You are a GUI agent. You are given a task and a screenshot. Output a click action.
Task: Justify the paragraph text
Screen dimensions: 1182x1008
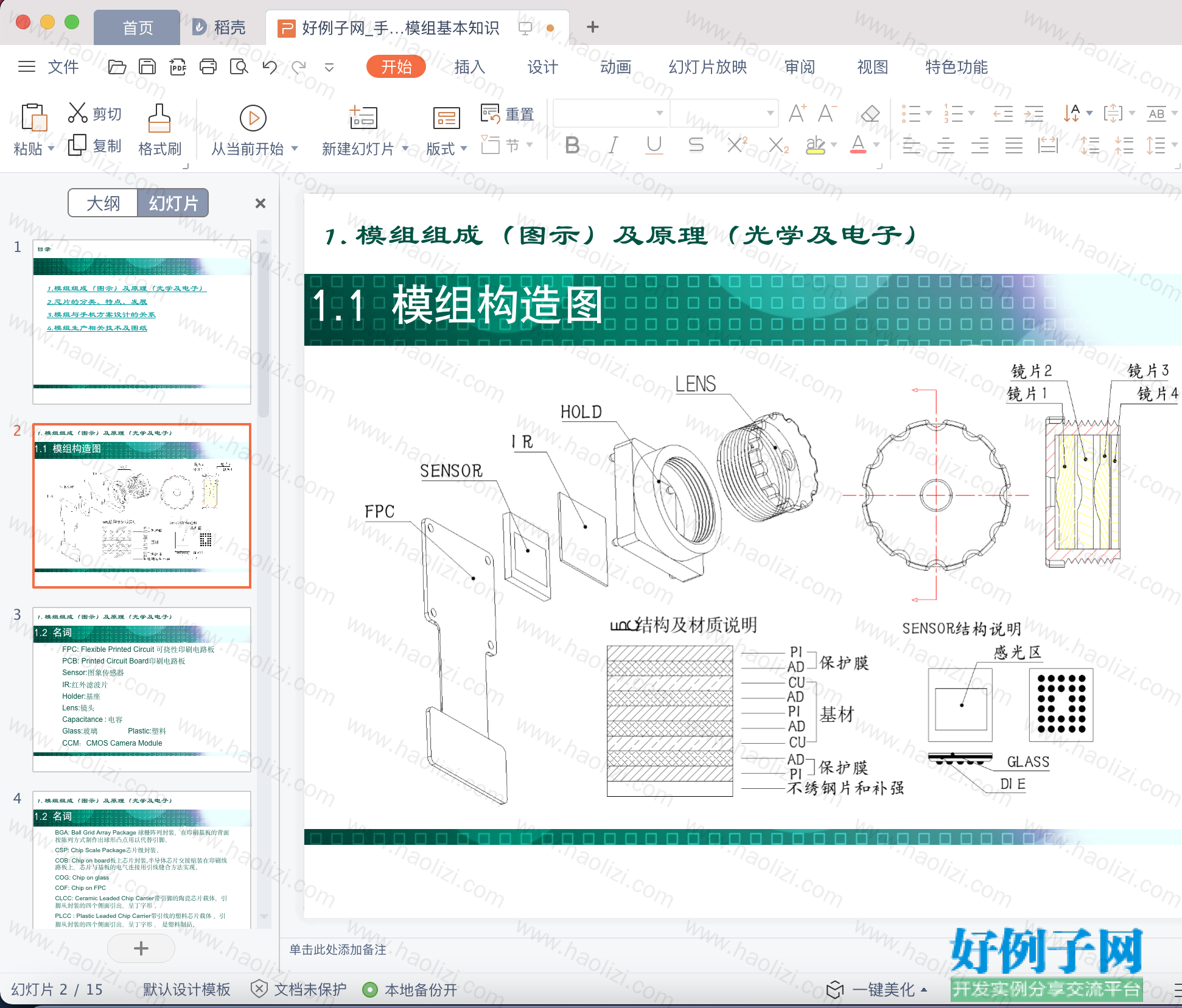(1013, 145)
